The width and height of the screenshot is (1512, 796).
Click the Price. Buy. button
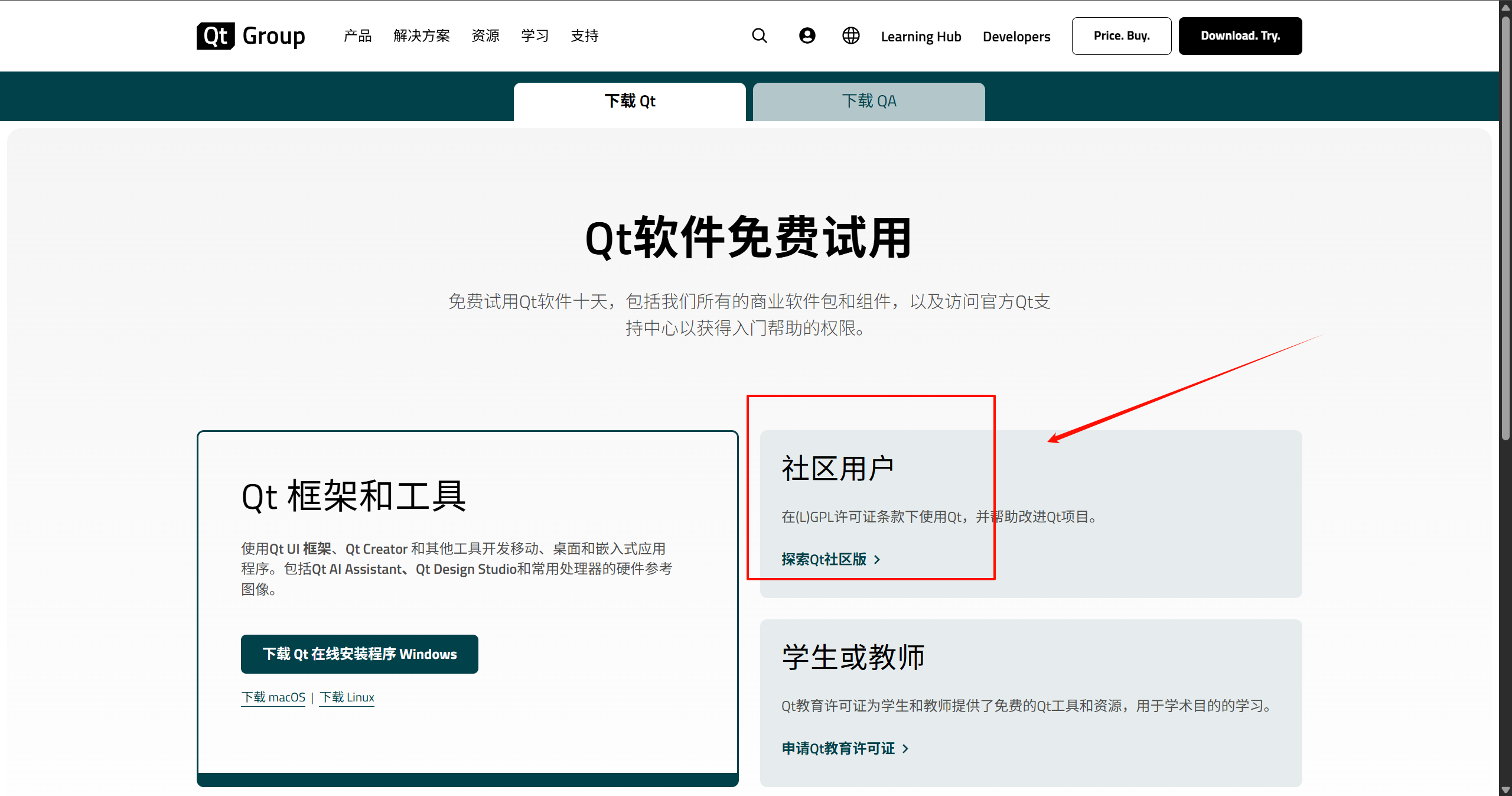(x=1121, y=35)
